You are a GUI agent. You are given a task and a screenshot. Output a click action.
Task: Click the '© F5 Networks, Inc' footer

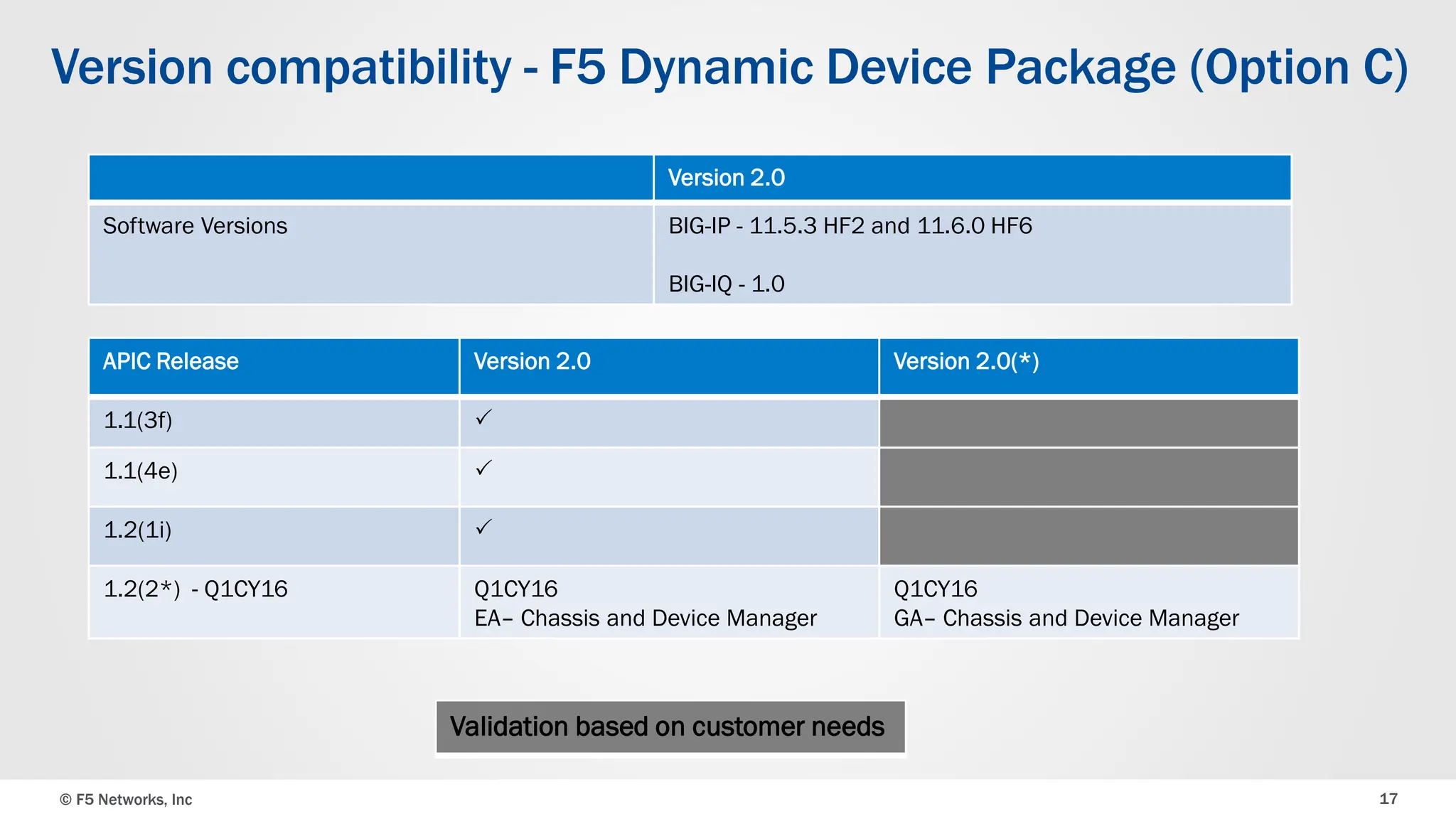126,800
